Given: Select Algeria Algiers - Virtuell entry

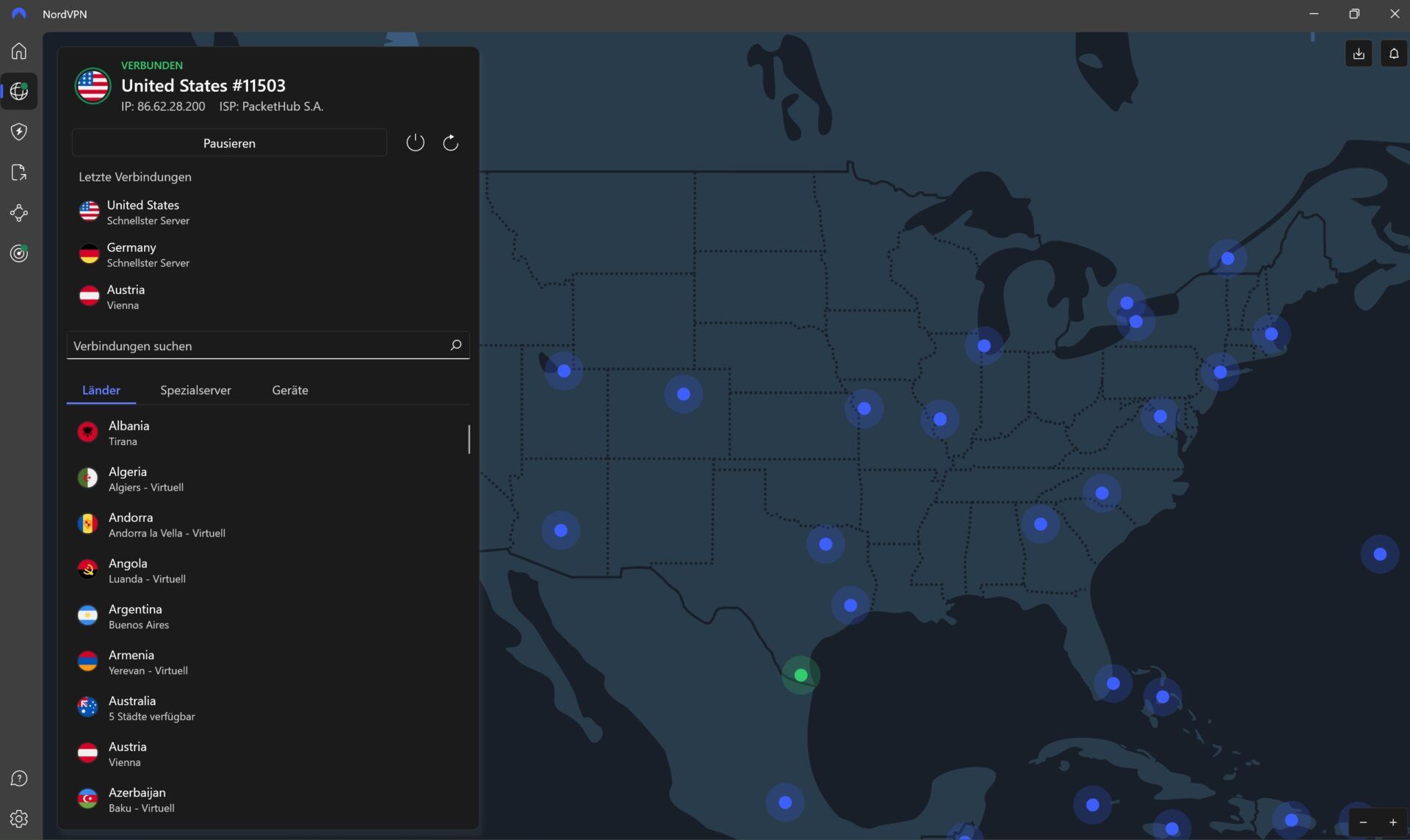Looking at the screenshot, I should (x=268, y=479).
